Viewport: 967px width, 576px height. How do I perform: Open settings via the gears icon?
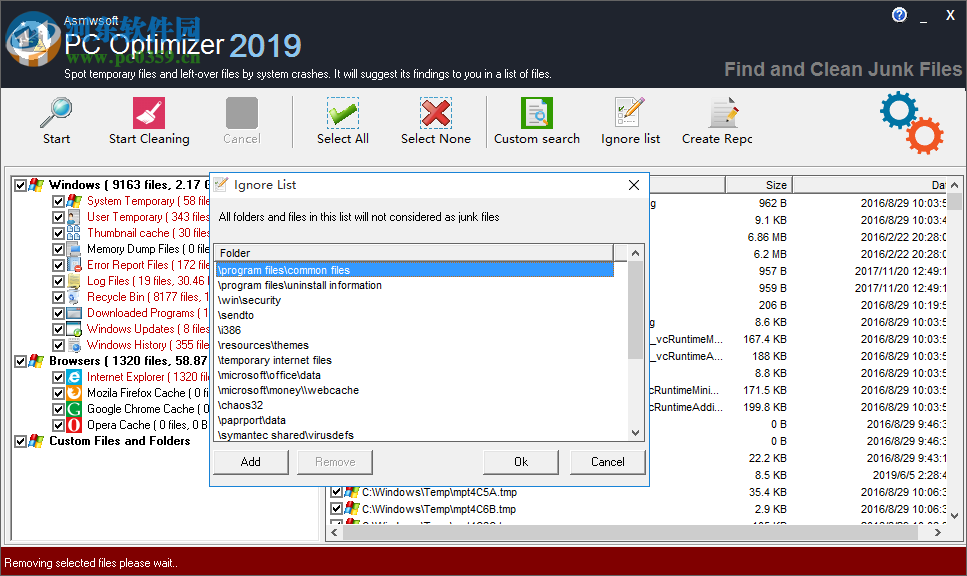910,122
